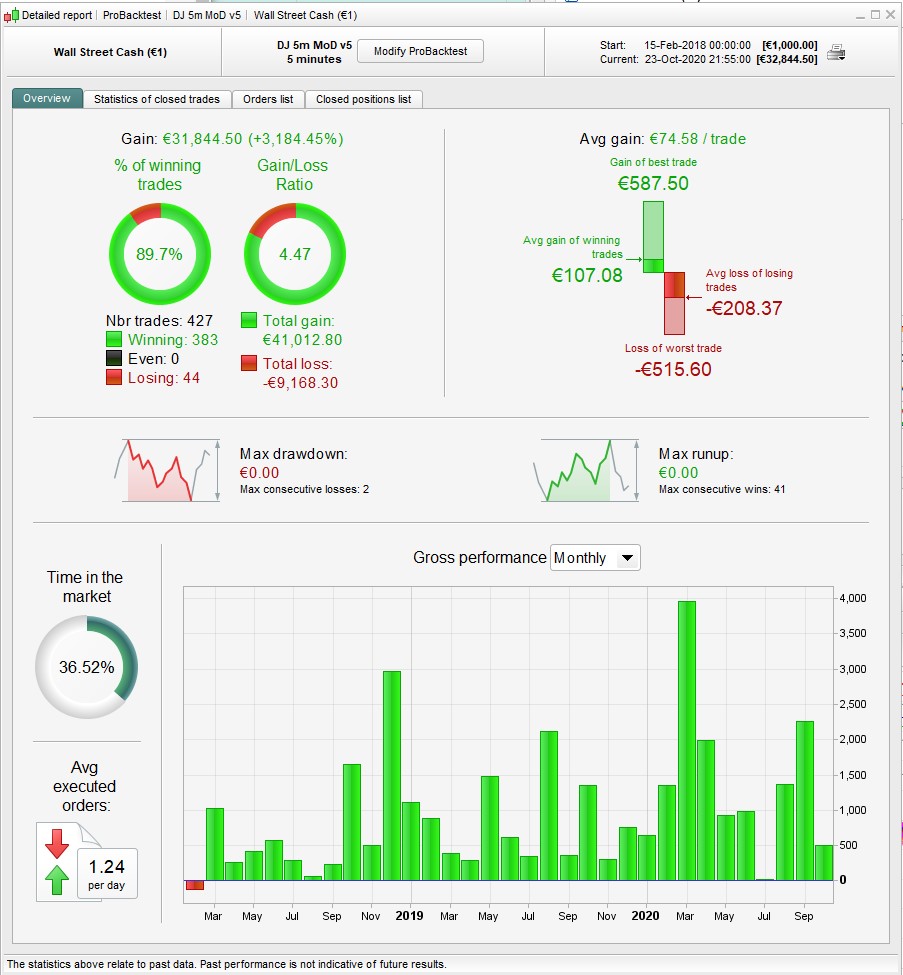Click the printer icon in report header
Image resolution: width=903 pixels, height=975 pixels.
point(836,53)
